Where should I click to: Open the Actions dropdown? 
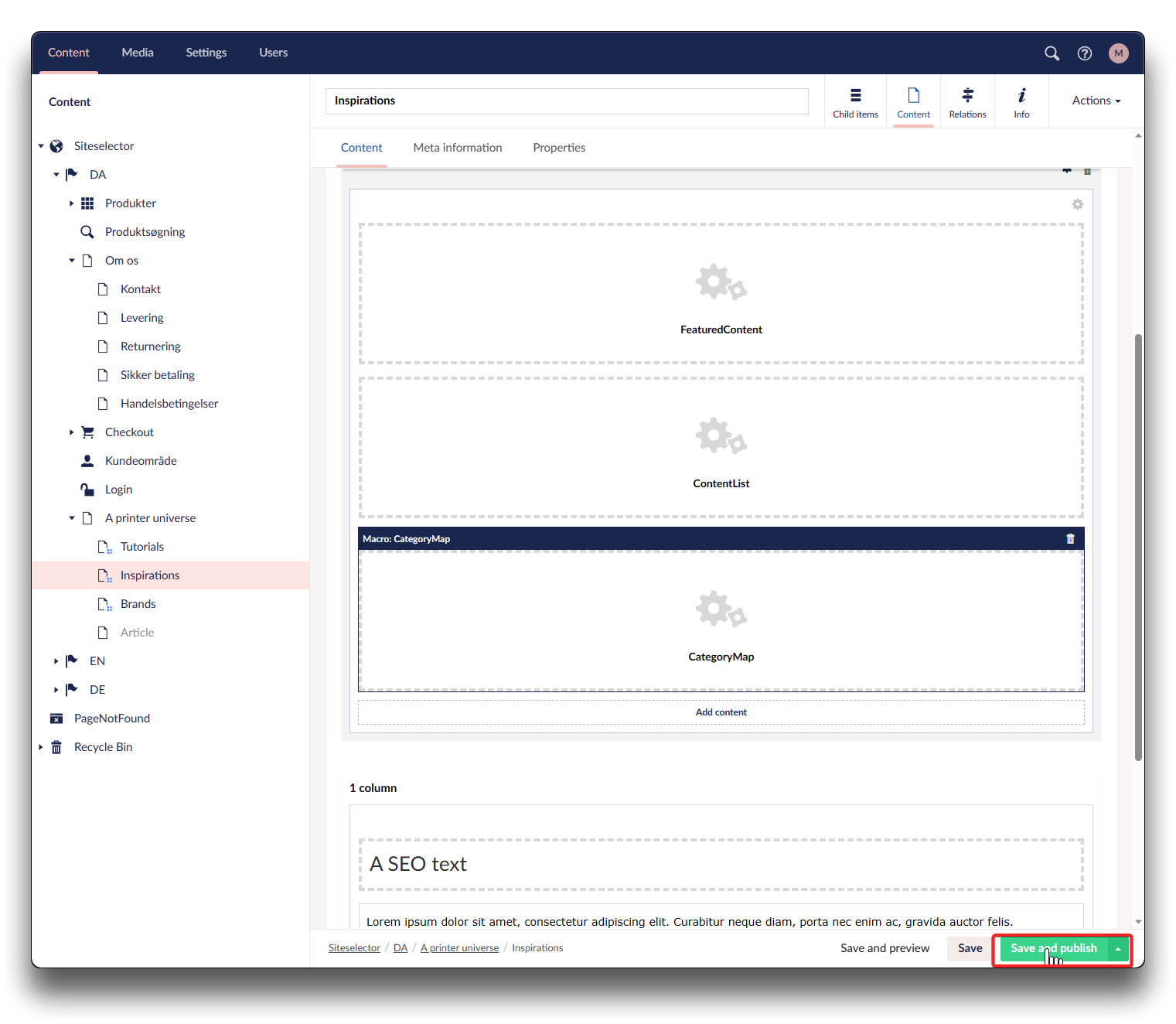click(1096, 101)
